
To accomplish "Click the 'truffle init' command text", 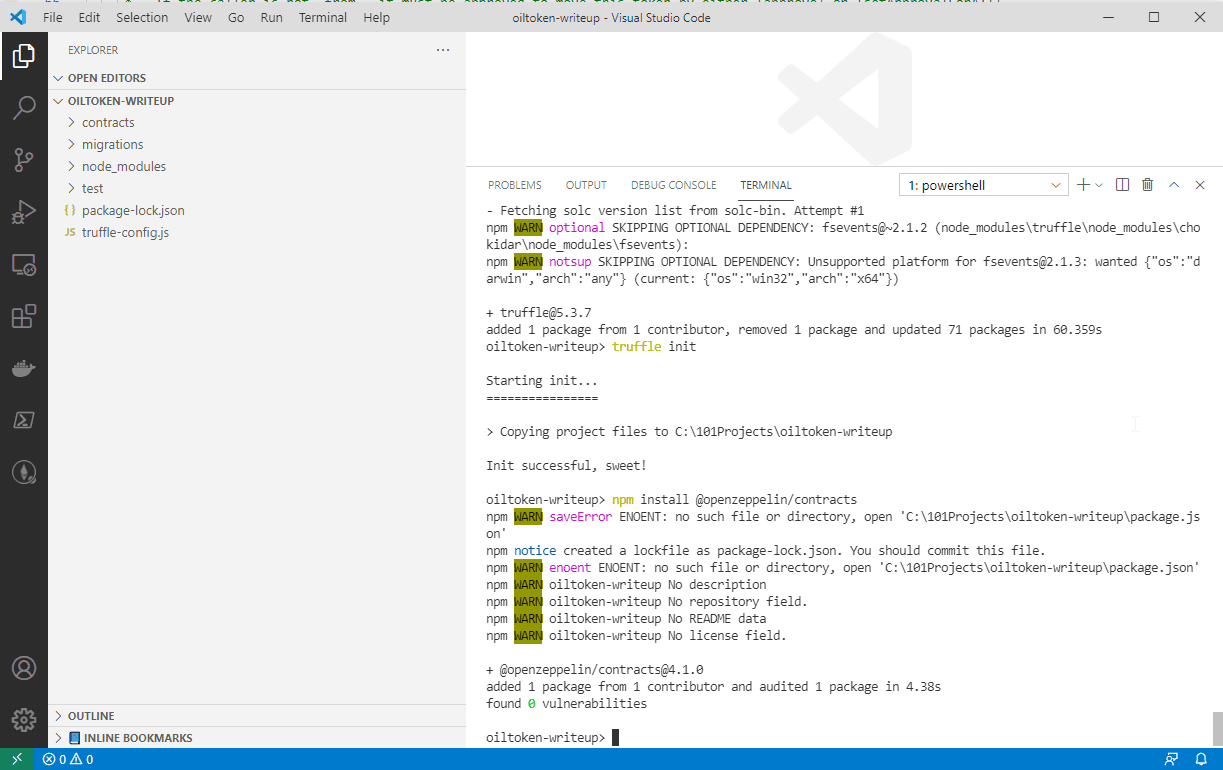I will coord(654,347).
